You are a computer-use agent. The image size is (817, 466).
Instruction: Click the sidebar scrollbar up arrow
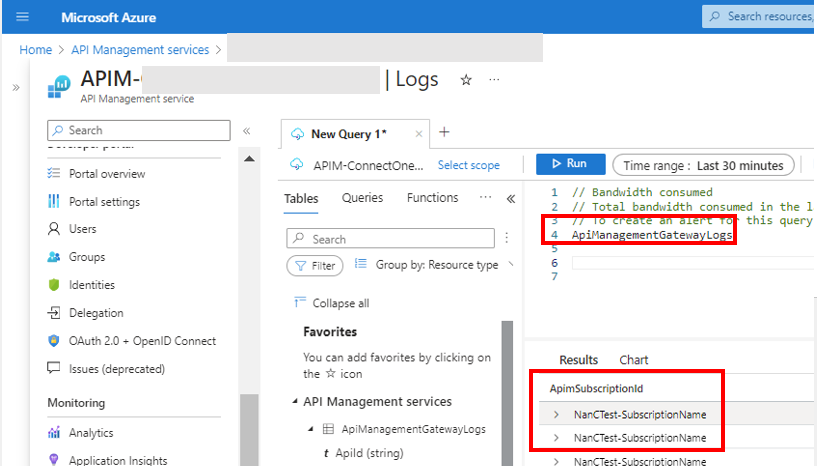coord(250,159)
